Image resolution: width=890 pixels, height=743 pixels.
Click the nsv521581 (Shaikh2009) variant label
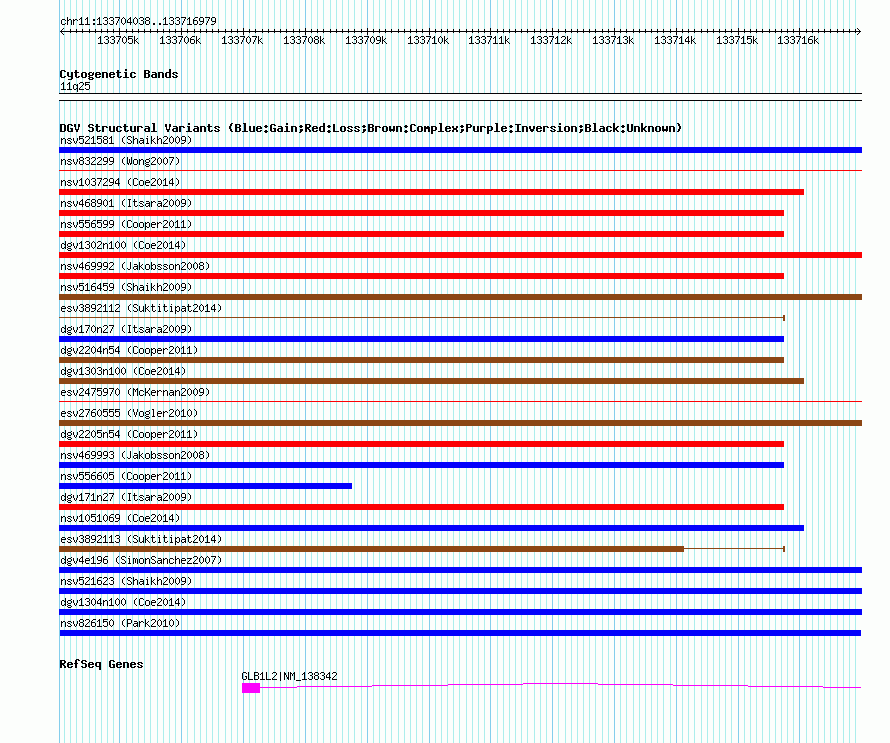point(126,140)
